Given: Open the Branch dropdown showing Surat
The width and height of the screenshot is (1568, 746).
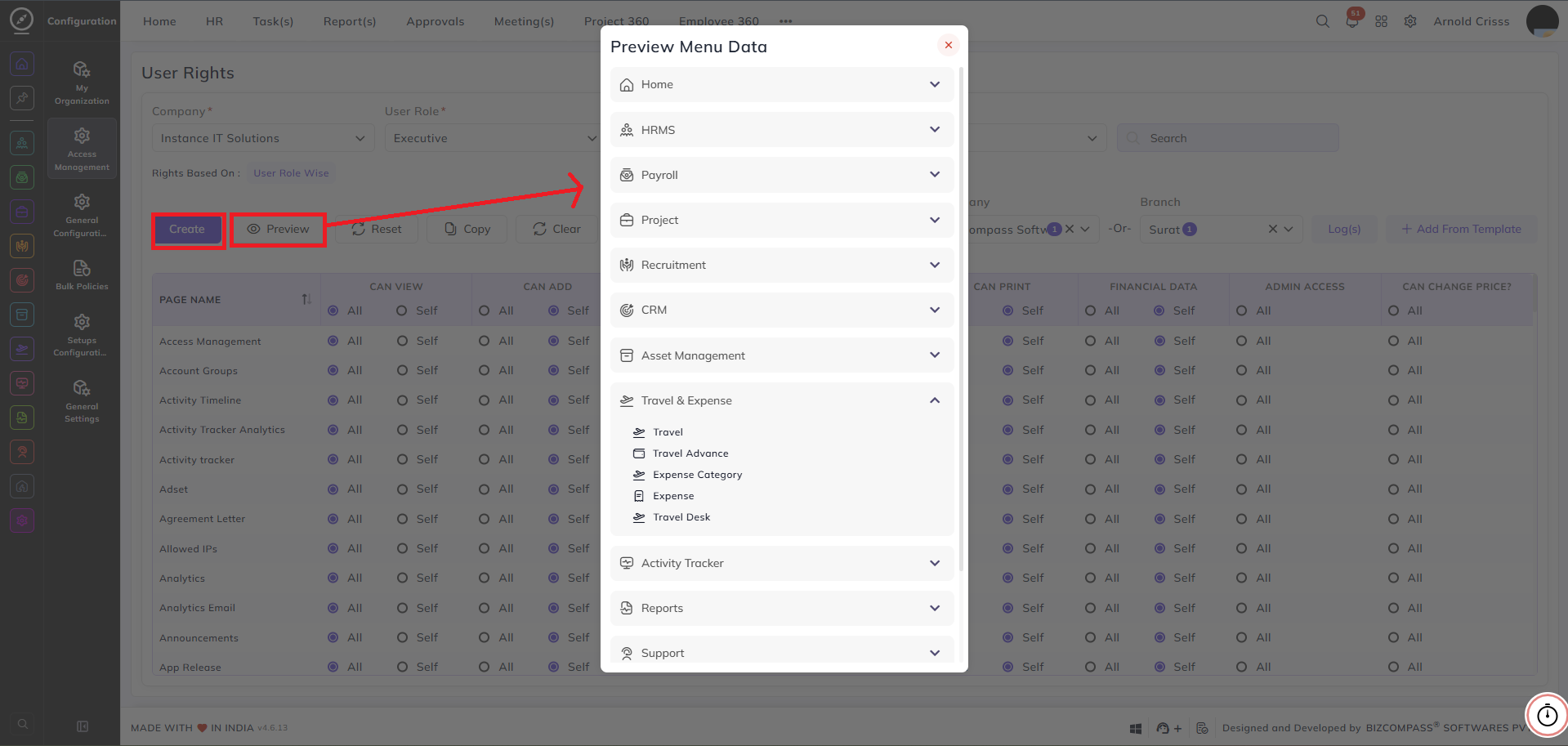Looking at the screenshot, I should click(x=1220, y=230).
